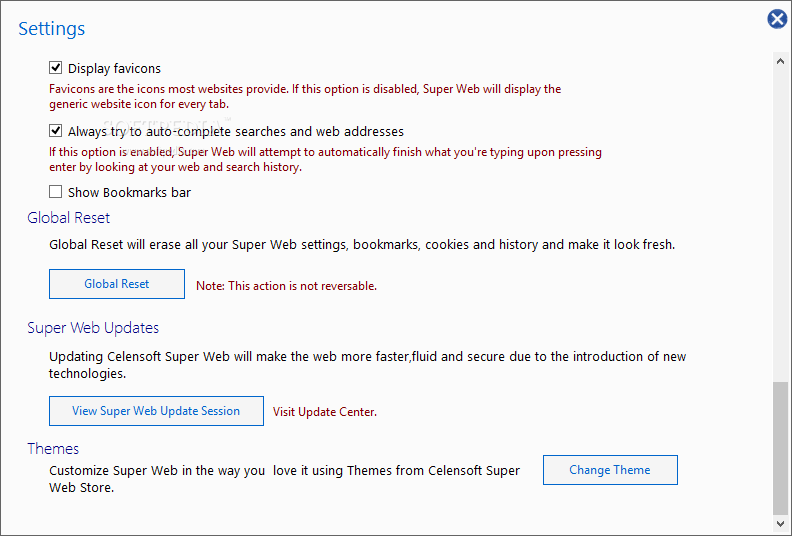Click the Super Web Updates heading
This screenshot has height=536, width=792.
(x=93, y=328)
